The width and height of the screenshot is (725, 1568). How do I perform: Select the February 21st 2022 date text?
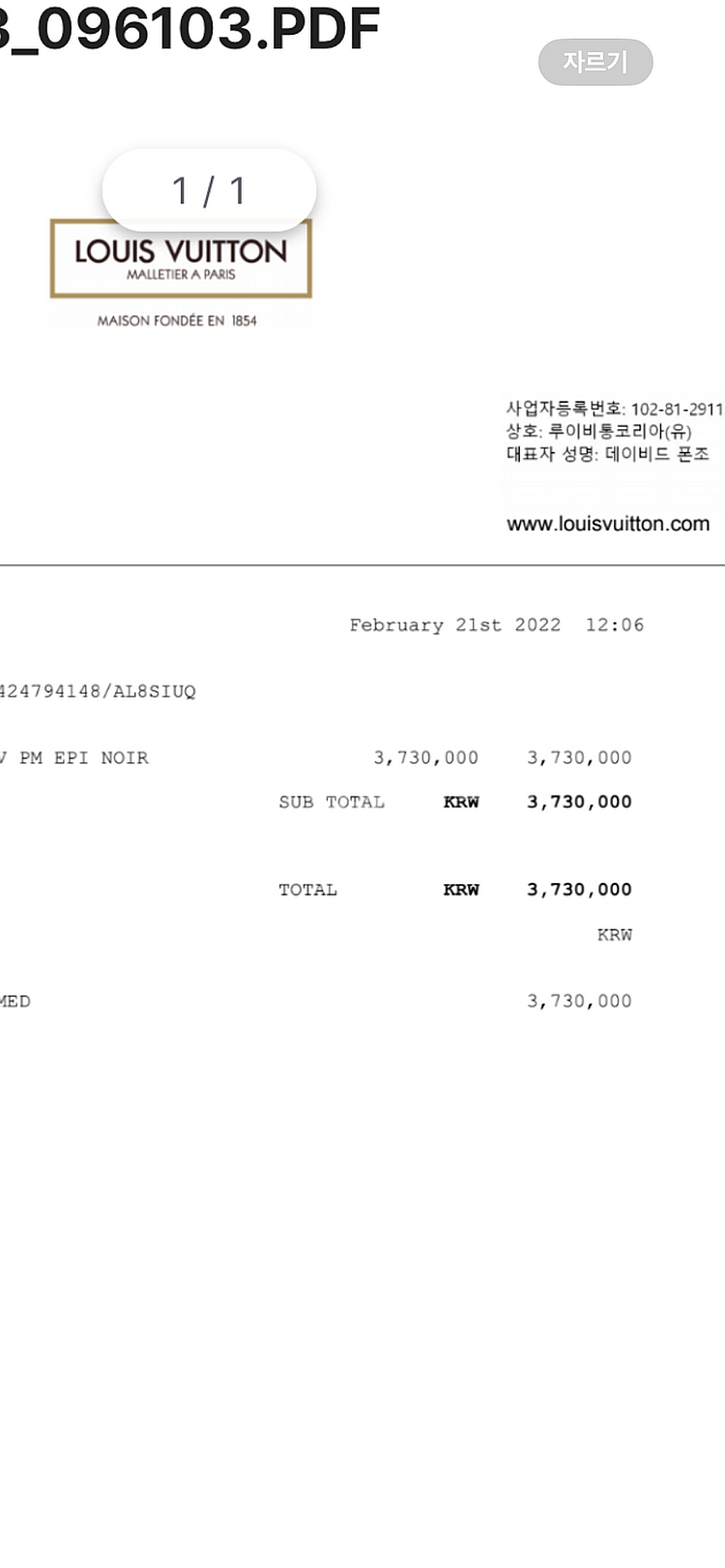tap(455, 625)
